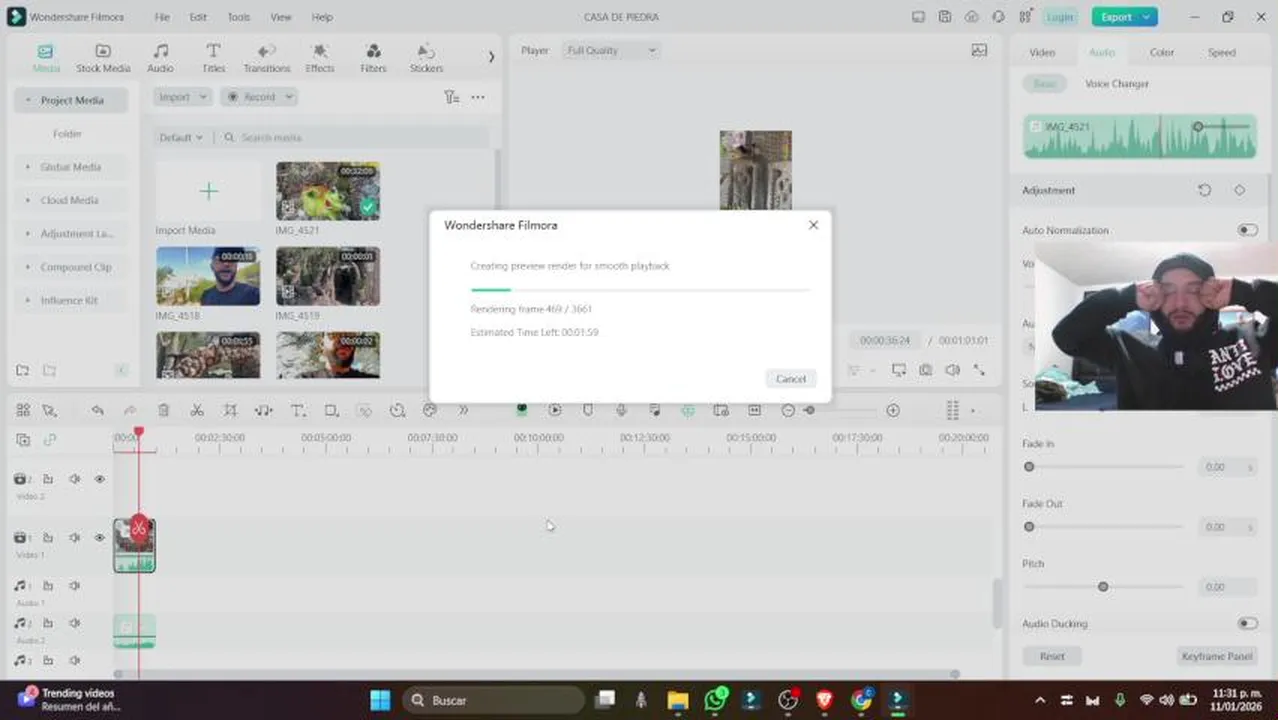The width and height of the screenshot is (1278, 720).
Task: Open the Titles panel
Action: pyautogui.click(x=213, y=59)
